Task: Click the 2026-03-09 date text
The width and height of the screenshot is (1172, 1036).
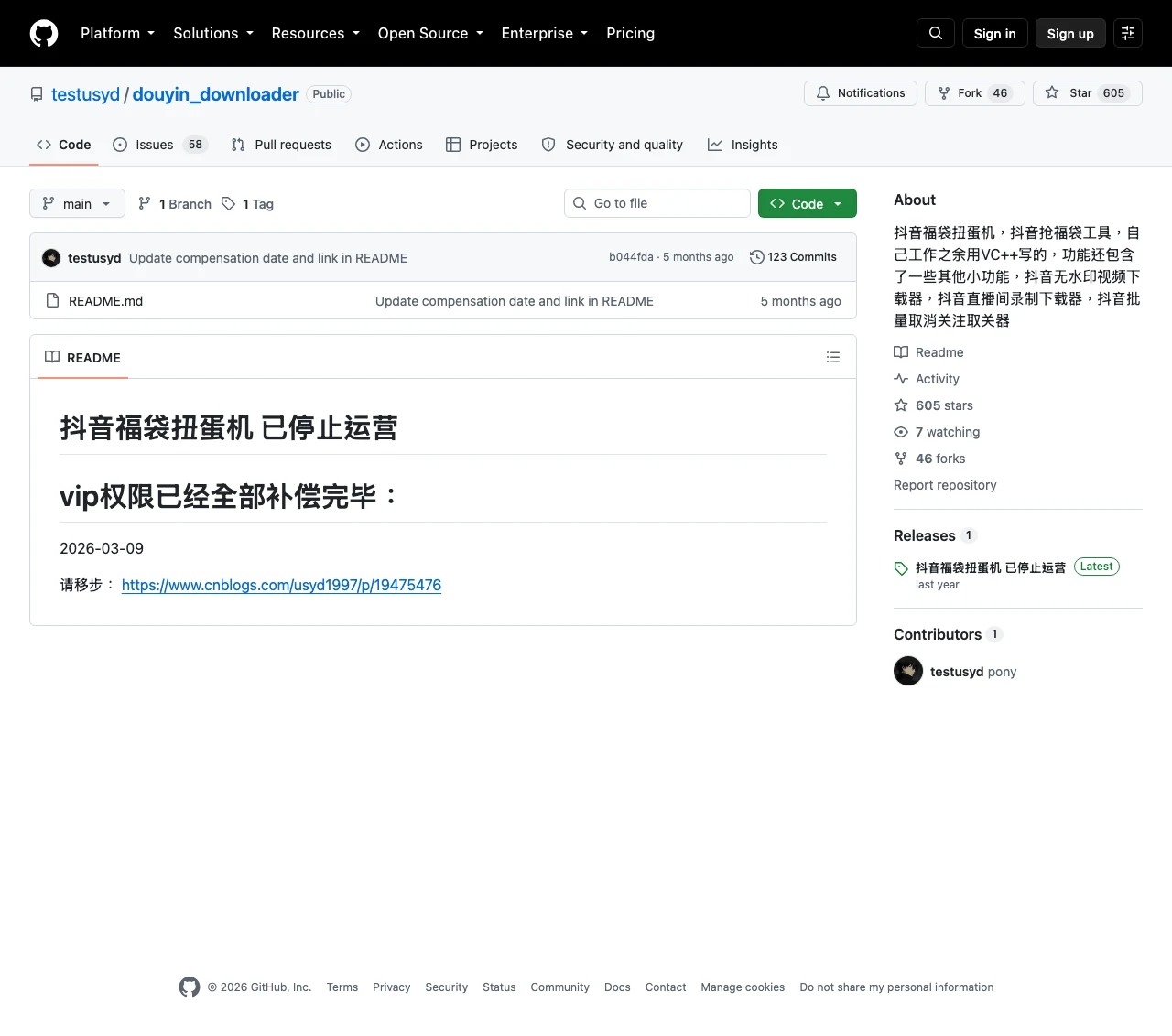Action: 102,548
